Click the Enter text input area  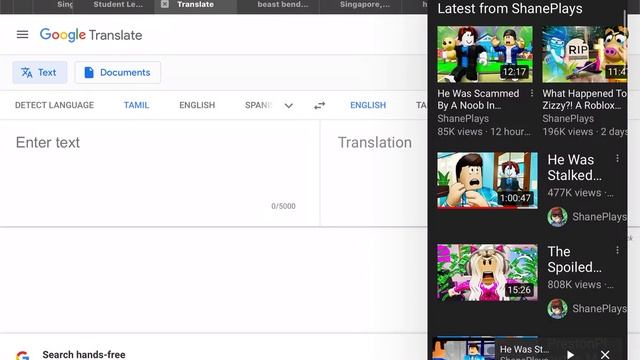(160, 173)
